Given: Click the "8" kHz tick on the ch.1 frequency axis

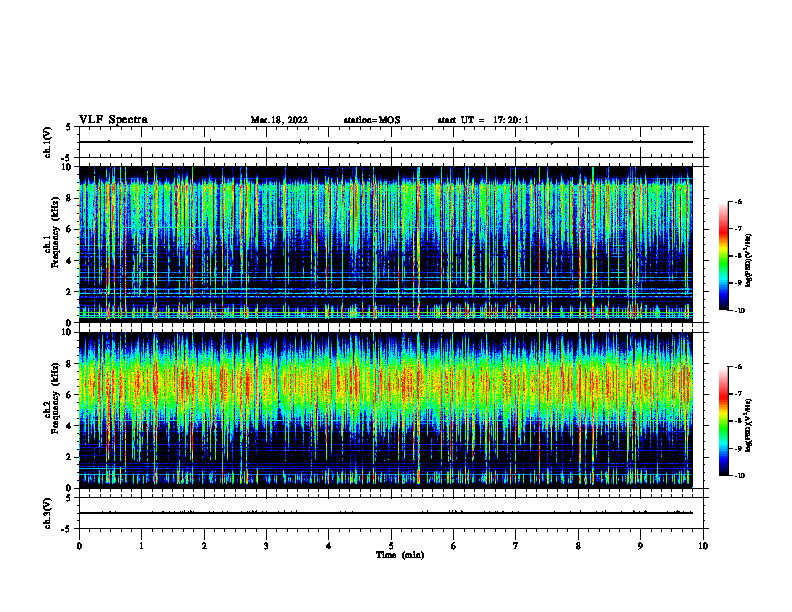Looking at the screenshot, I should tap(70, 198).
